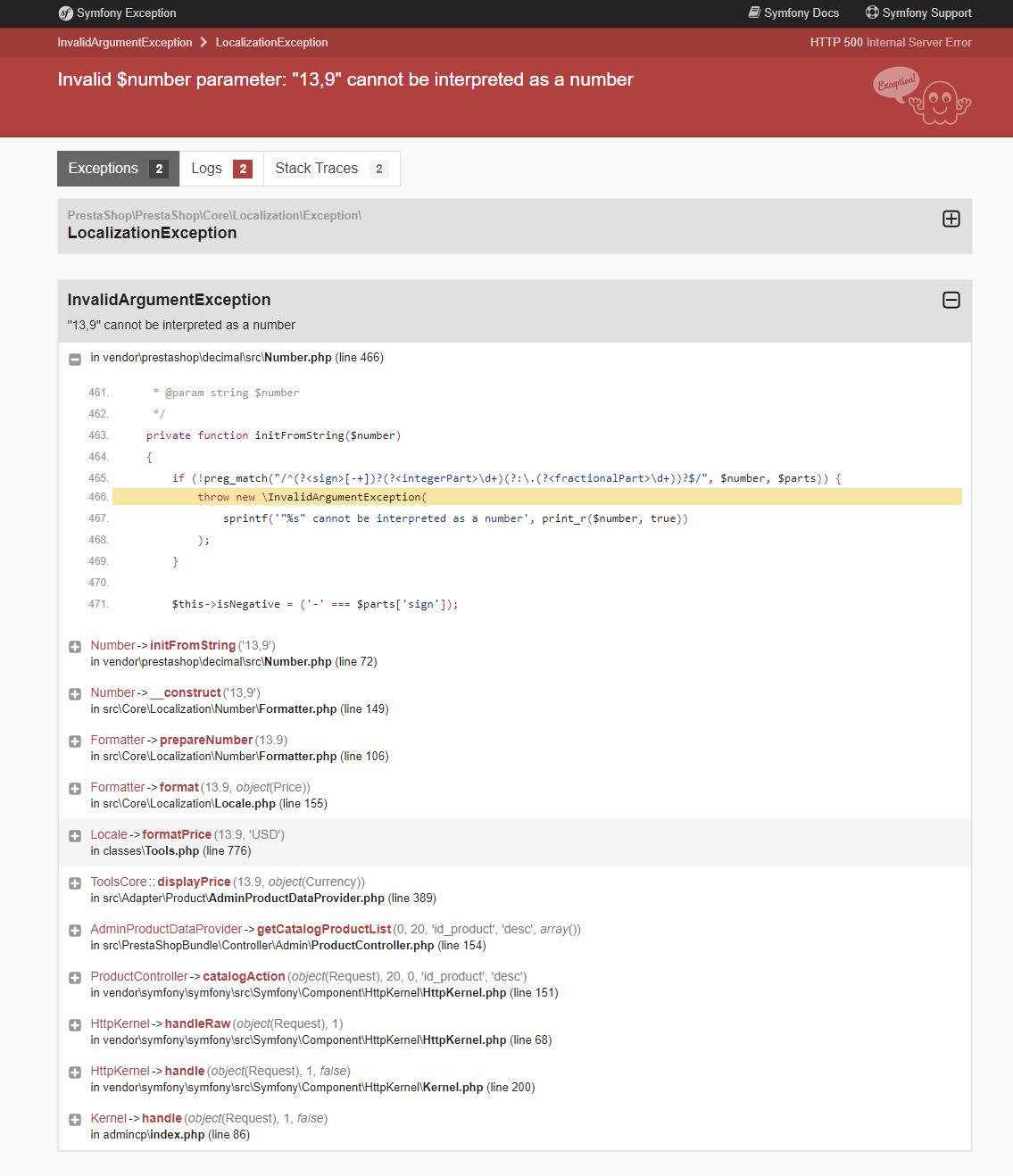Open Symfony Support link
Viewport: 1013px width, 1176px height.
point(918,13)
